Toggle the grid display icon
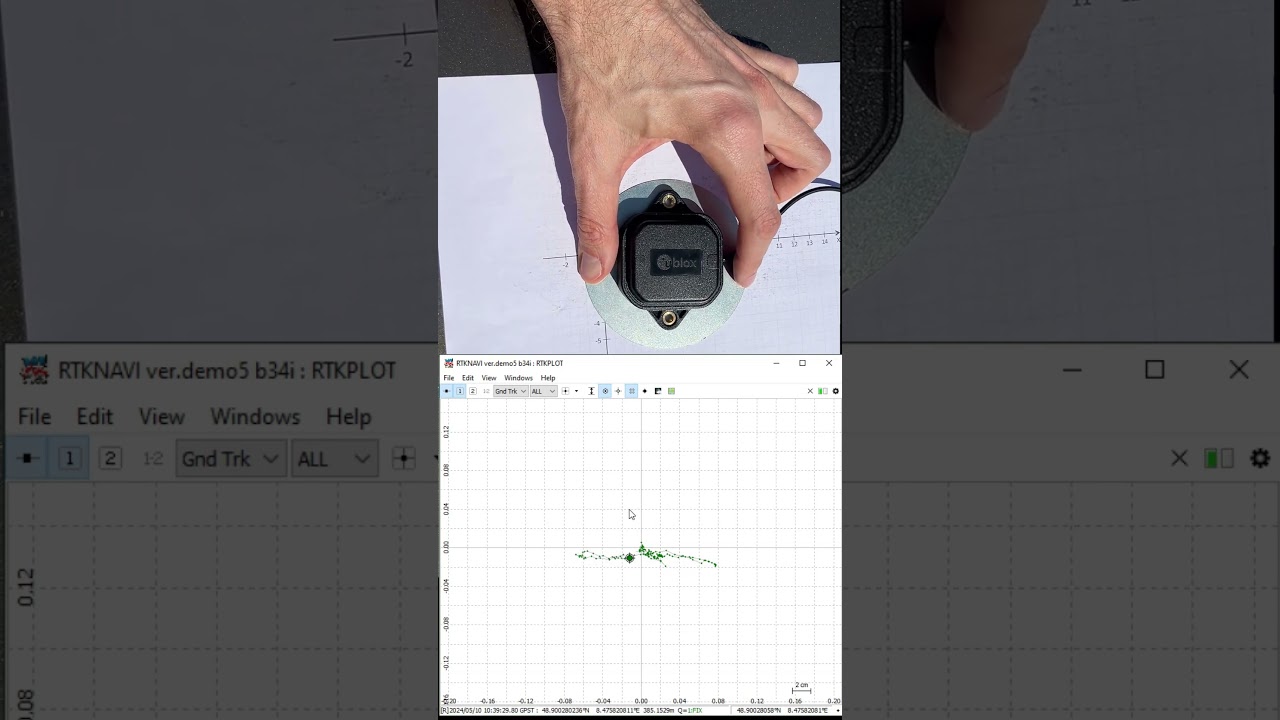 point(631,391)
